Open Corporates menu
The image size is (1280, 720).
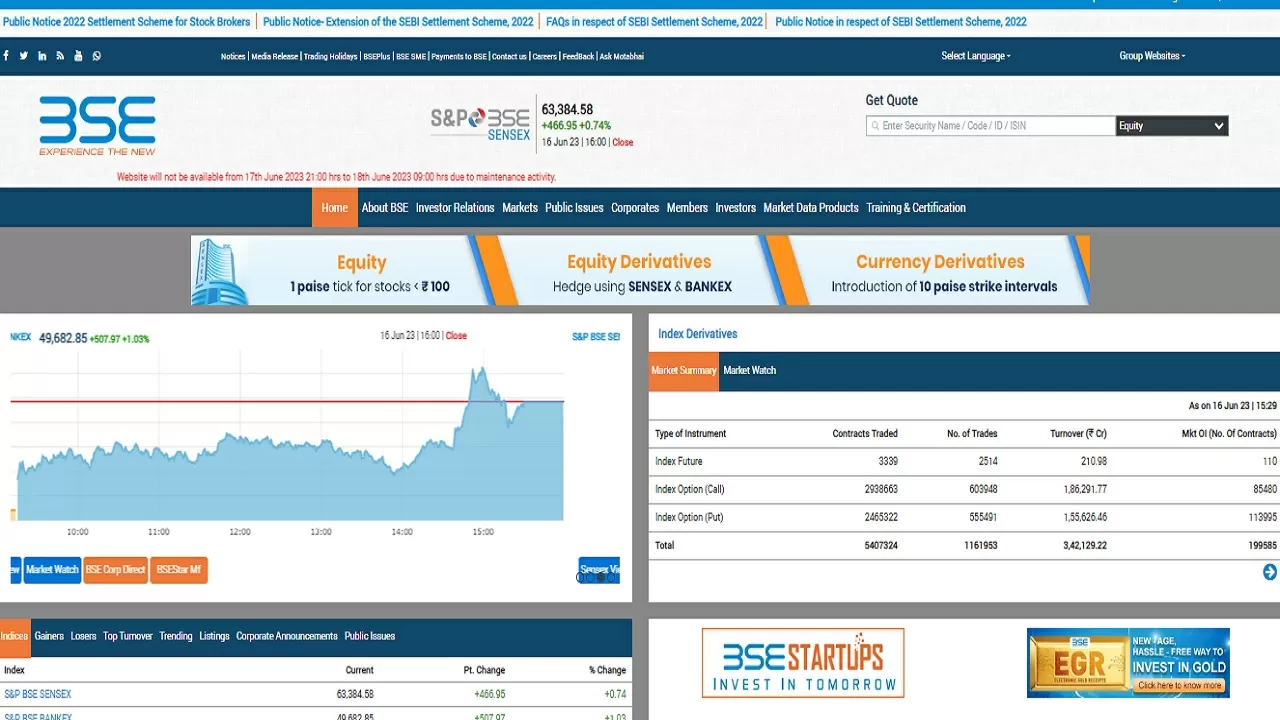pos(635,208)
